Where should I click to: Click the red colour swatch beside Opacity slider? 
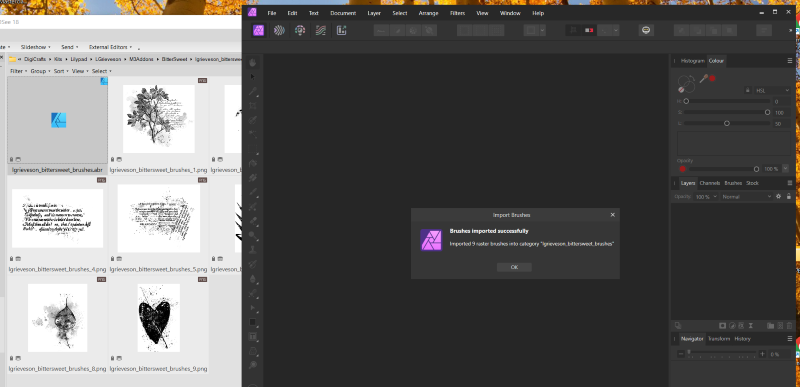click(682, 169)
